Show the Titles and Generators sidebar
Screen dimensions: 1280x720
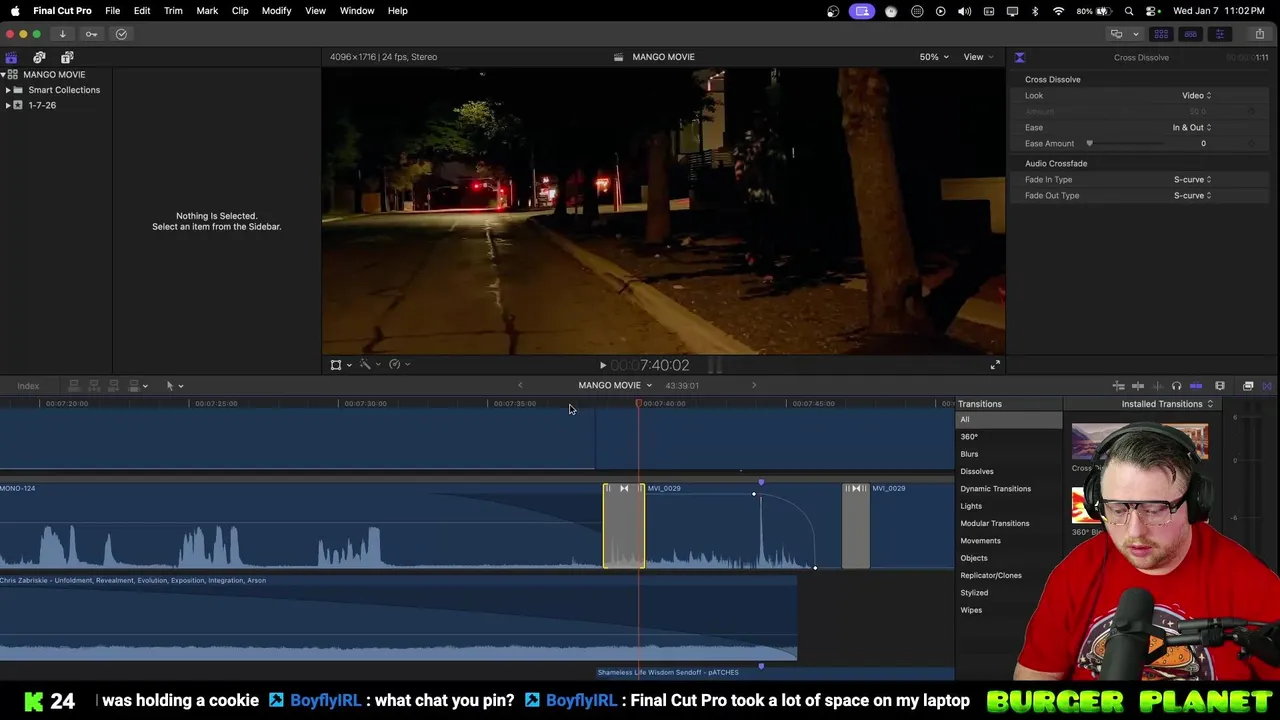67,57
